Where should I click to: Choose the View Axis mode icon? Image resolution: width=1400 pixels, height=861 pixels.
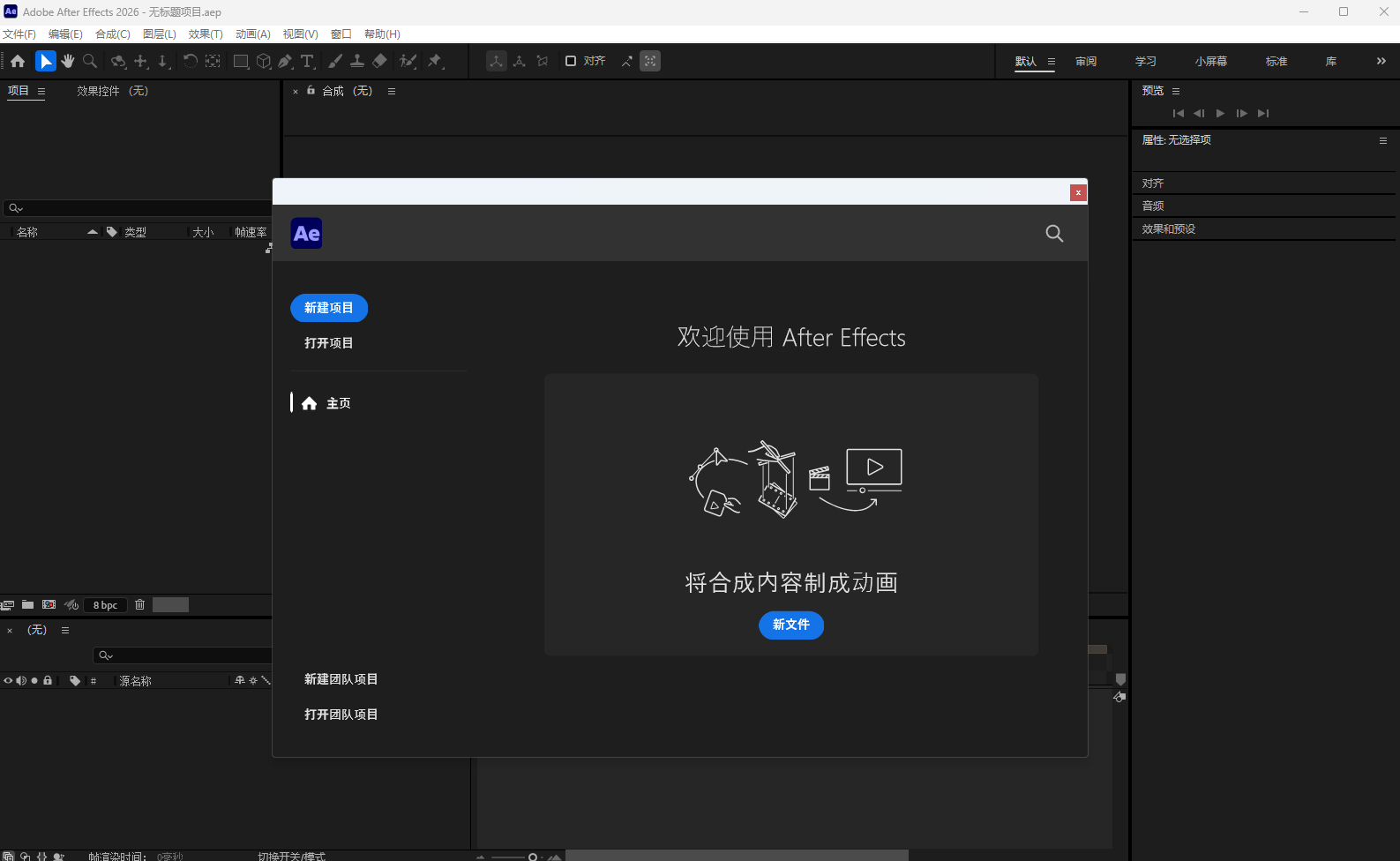tap(543, 61)
